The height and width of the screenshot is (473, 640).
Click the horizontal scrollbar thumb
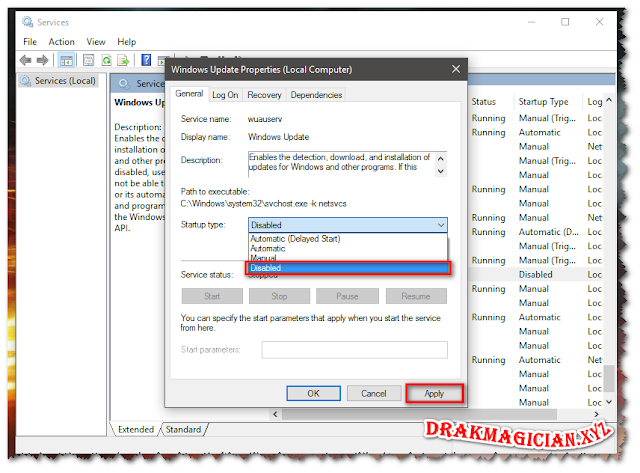coord(420,414)
